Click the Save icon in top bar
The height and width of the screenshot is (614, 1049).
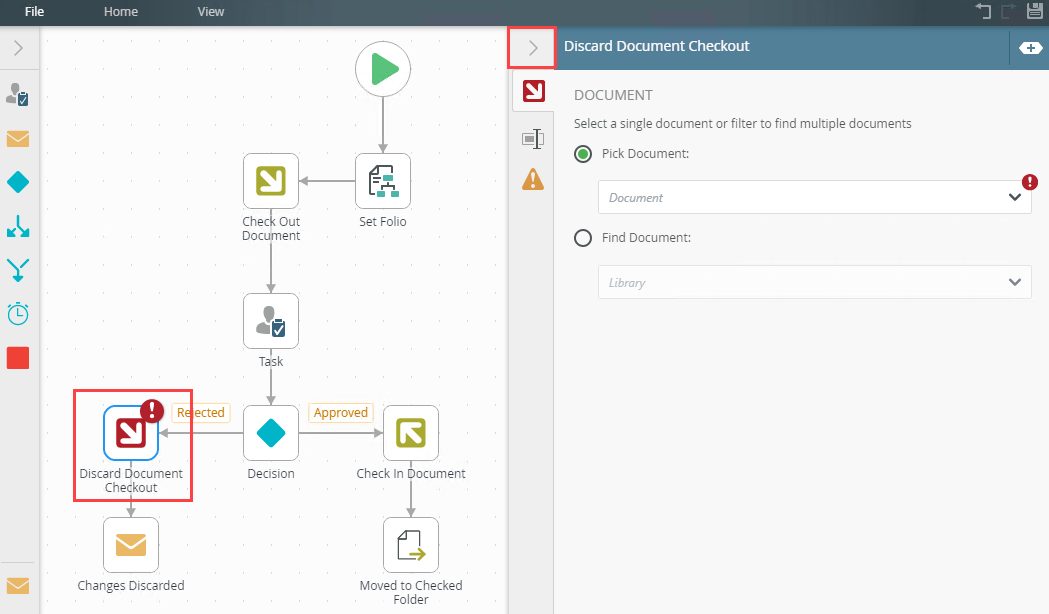(1034, 12)
